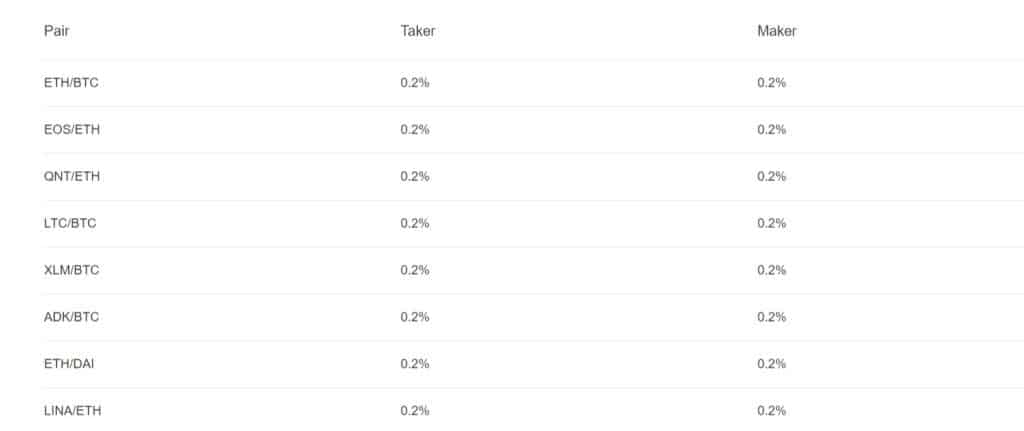
Task: Click the QNT/ETH pair name
Action: [72, 177]
